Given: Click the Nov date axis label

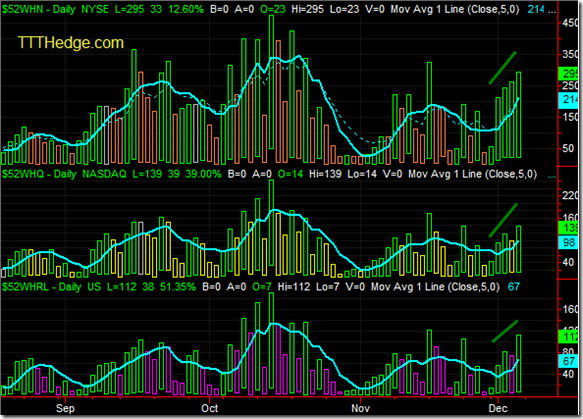Looking at the screenshot, I should 360,408.
